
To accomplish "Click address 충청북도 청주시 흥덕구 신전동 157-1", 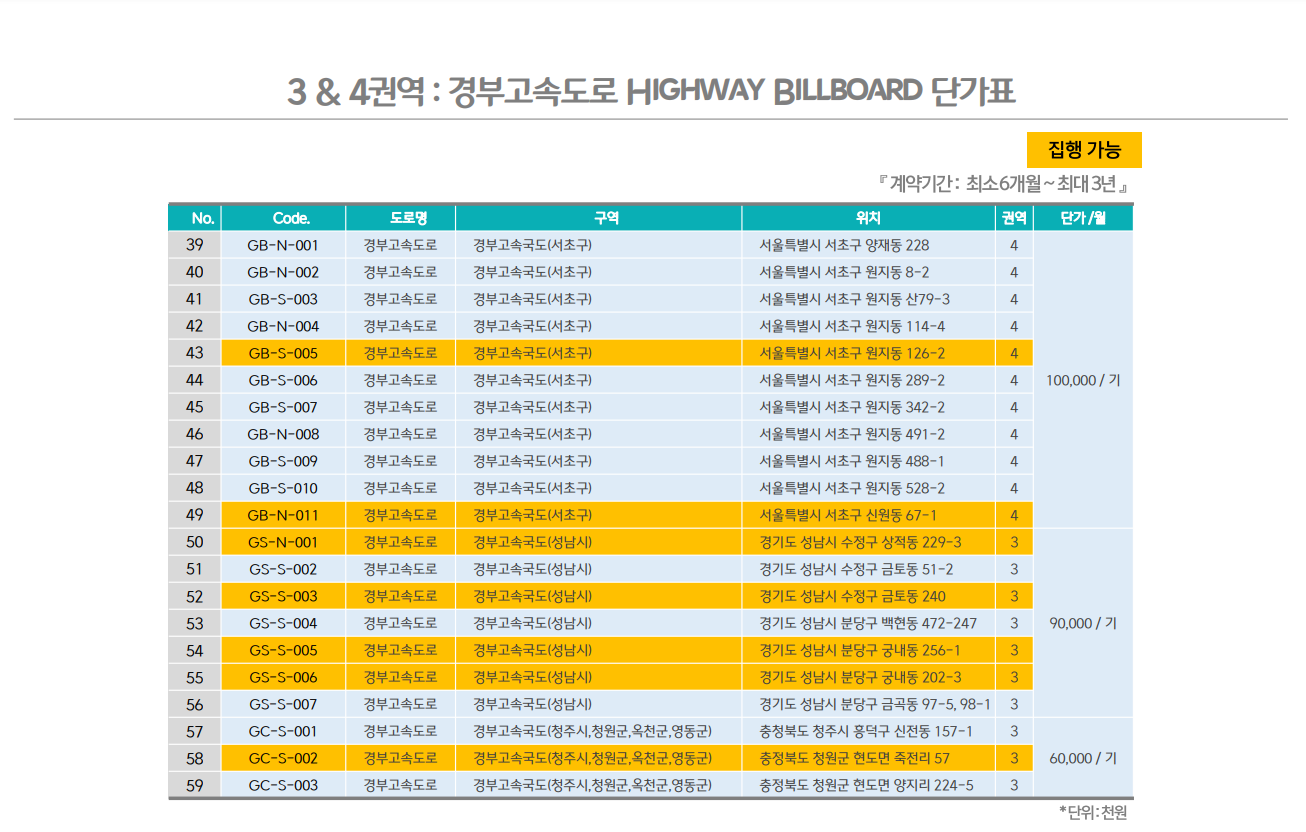I will [866, 731].
